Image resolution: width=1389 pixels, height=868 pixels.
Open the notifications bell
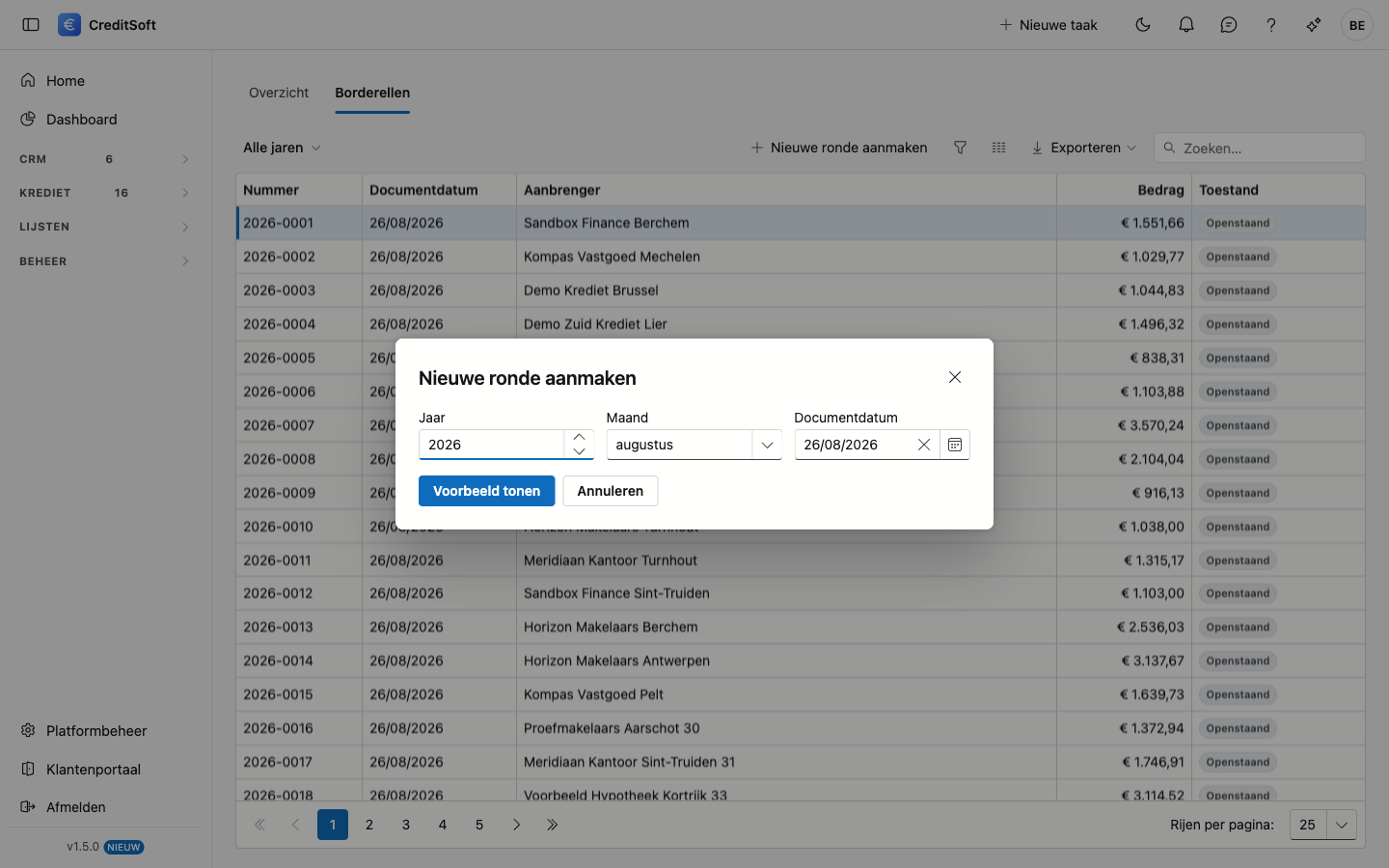[x=1186, y=25]
